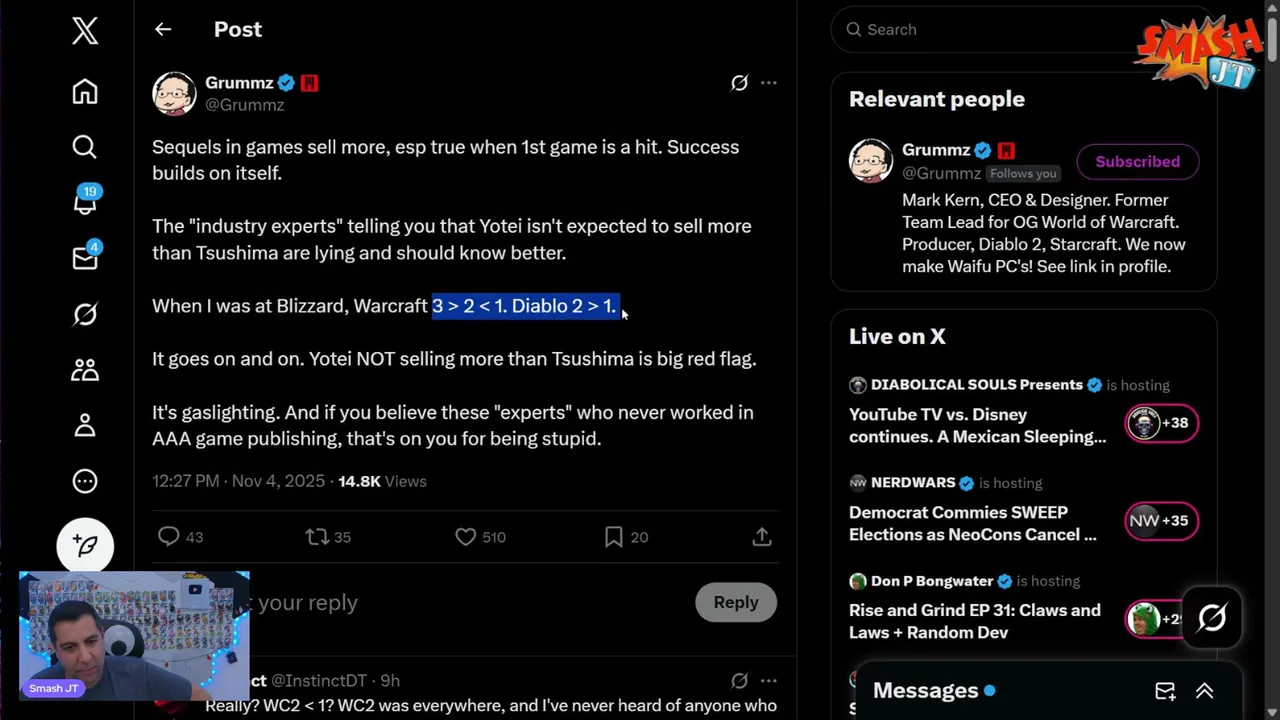This screenshot has height=720, width=1280.
Task: Open the share menu for the post
Action: [x=762, y=537]
